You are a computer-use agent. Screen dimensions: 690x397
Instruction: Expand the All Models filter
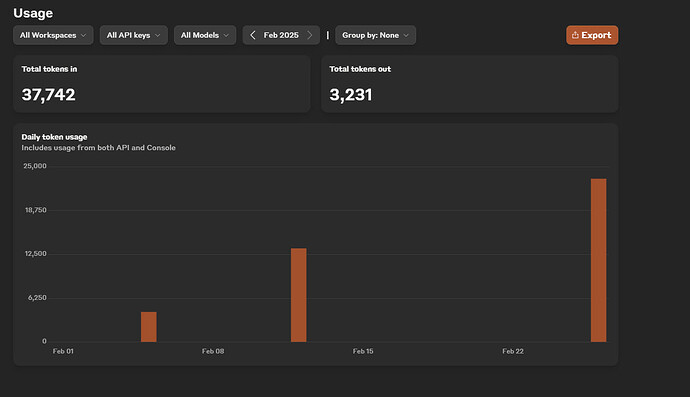(205, 35)
